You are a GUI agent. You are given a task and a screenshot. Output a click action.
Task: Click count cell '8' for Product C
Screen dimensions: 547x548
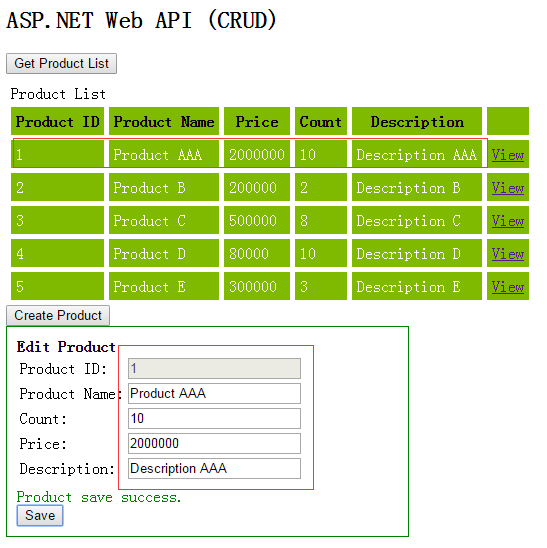321,220
